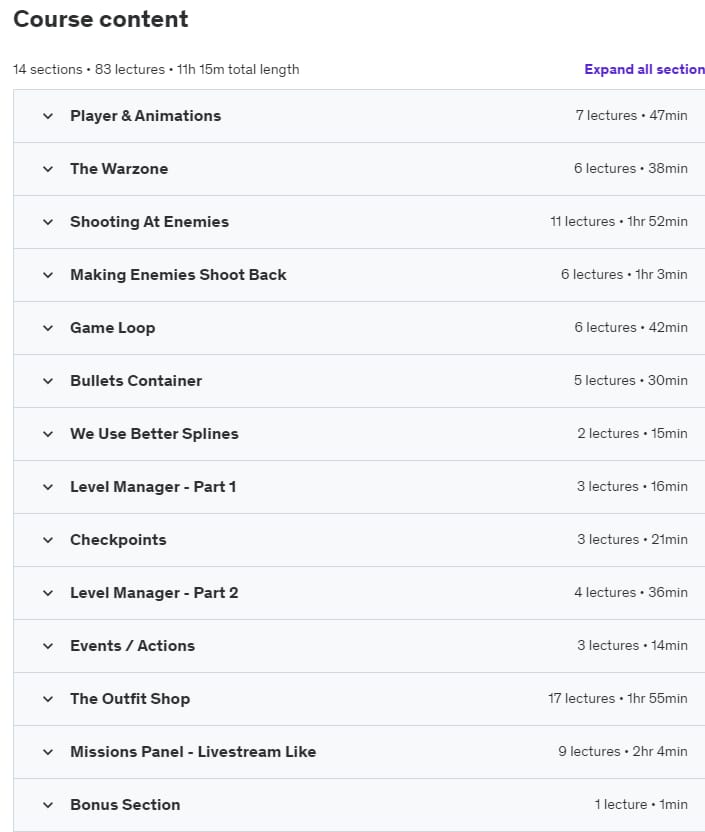This screenshot has width=705, height=832.
Task: Expand We Use Better Splines chevron
Action: click(x=48, y=434)
